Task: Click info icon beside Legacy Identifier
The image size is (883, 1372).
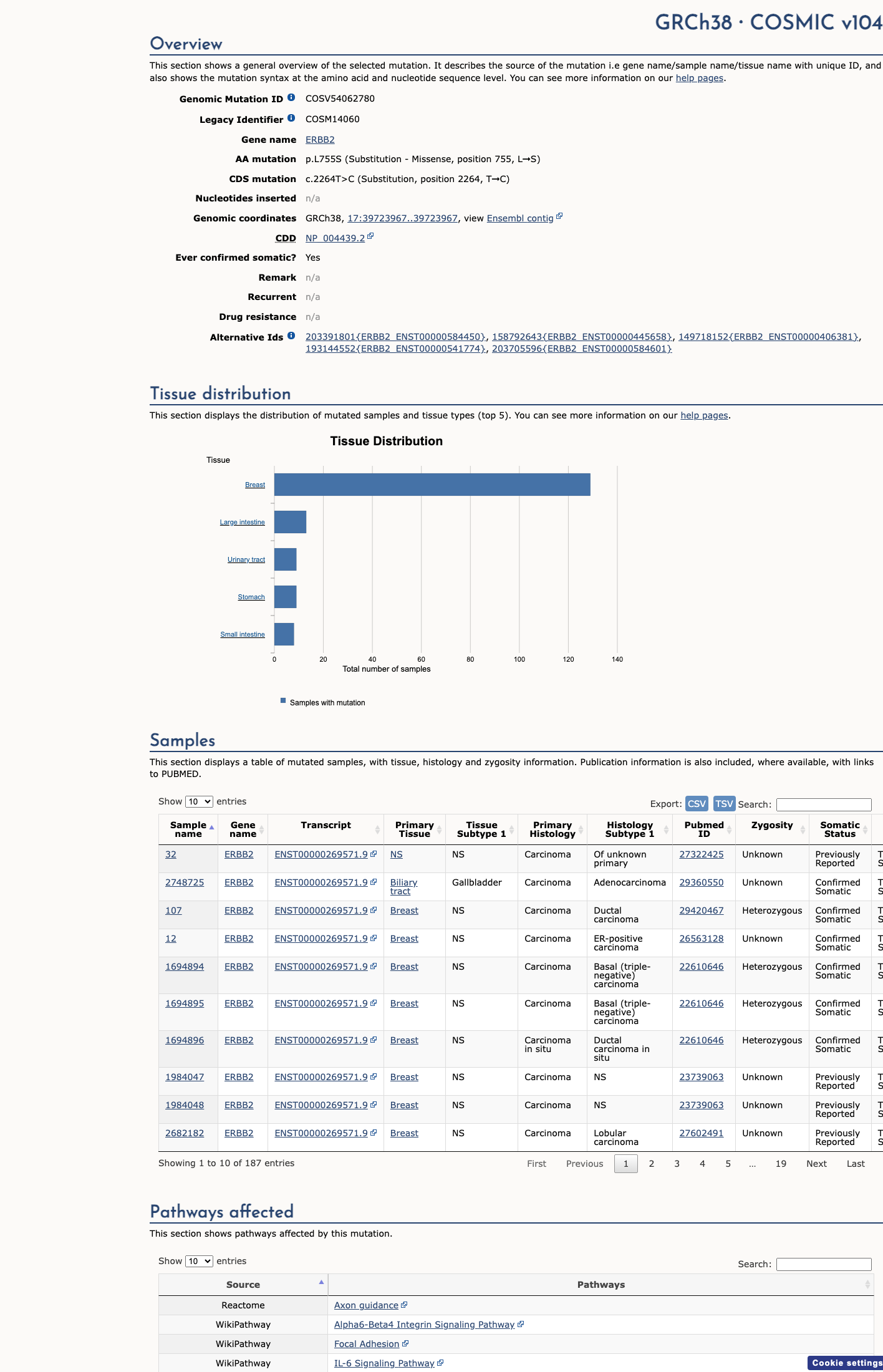Action: pos(291,118)
